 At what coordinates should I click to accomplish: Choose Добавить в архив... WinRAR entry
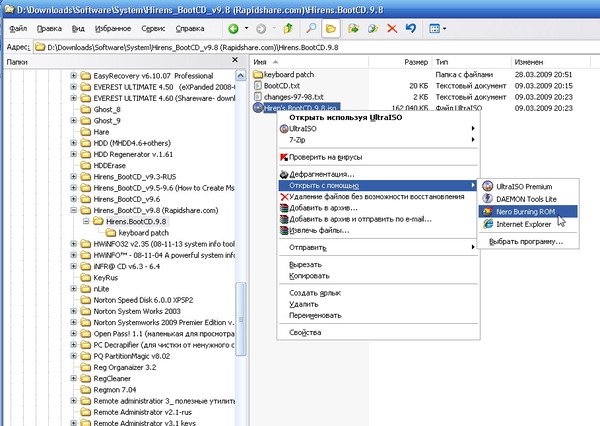click(x=378, y=208)
